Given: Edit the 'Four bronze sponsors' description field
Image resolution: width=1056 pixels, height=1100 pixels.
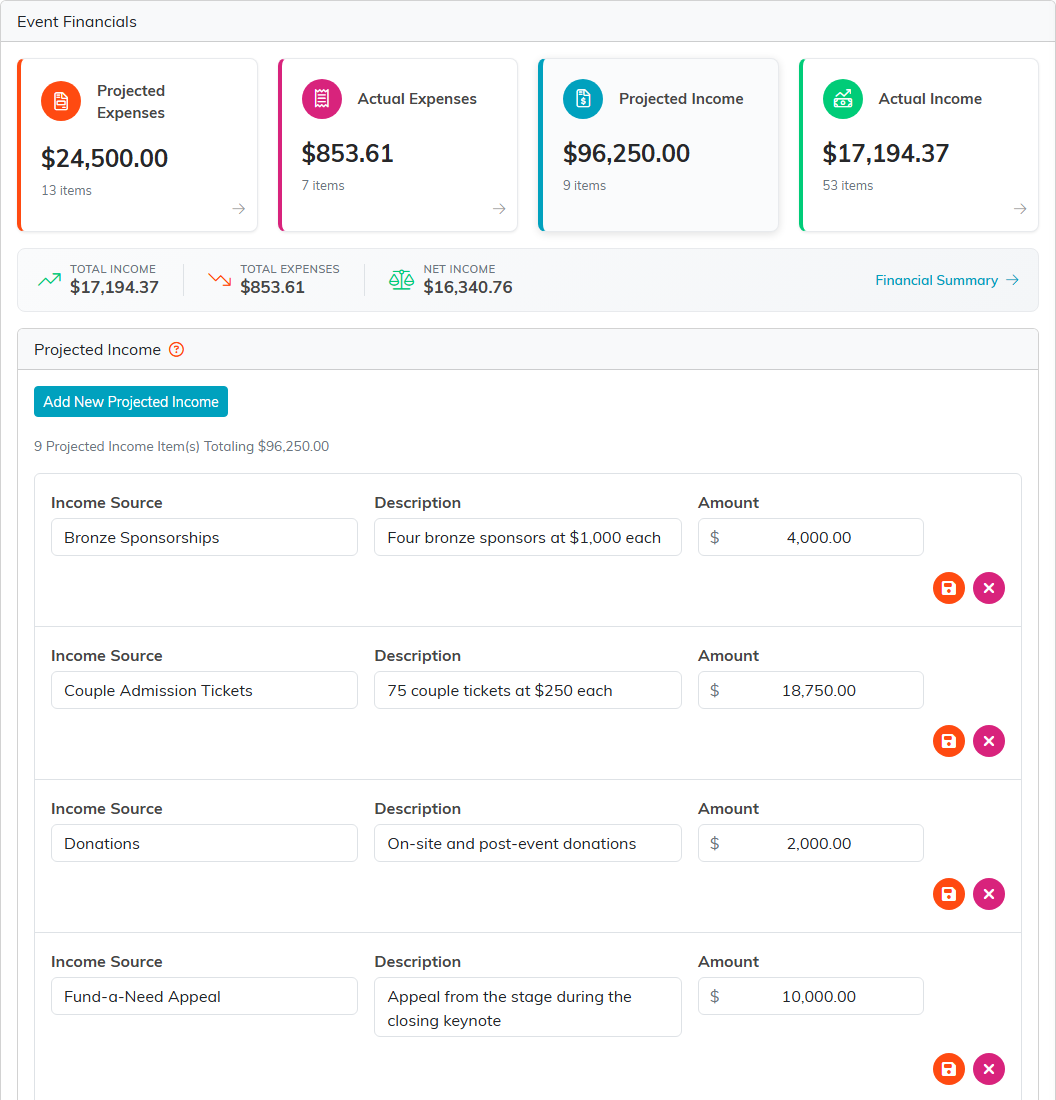Looking at the screenshot, I should click(x=528, y=537).
